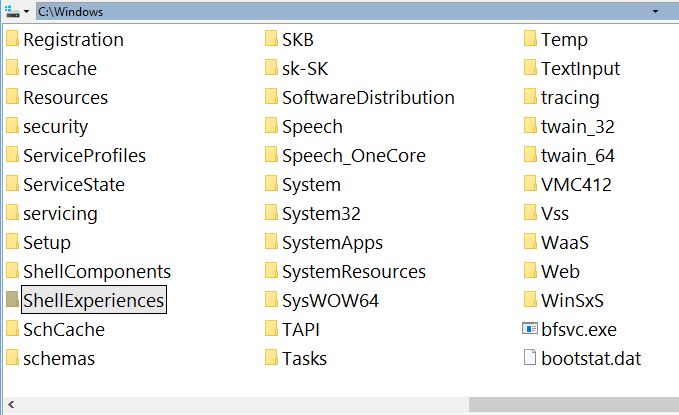Expand the C:\Windows path history dropdown

655,11
